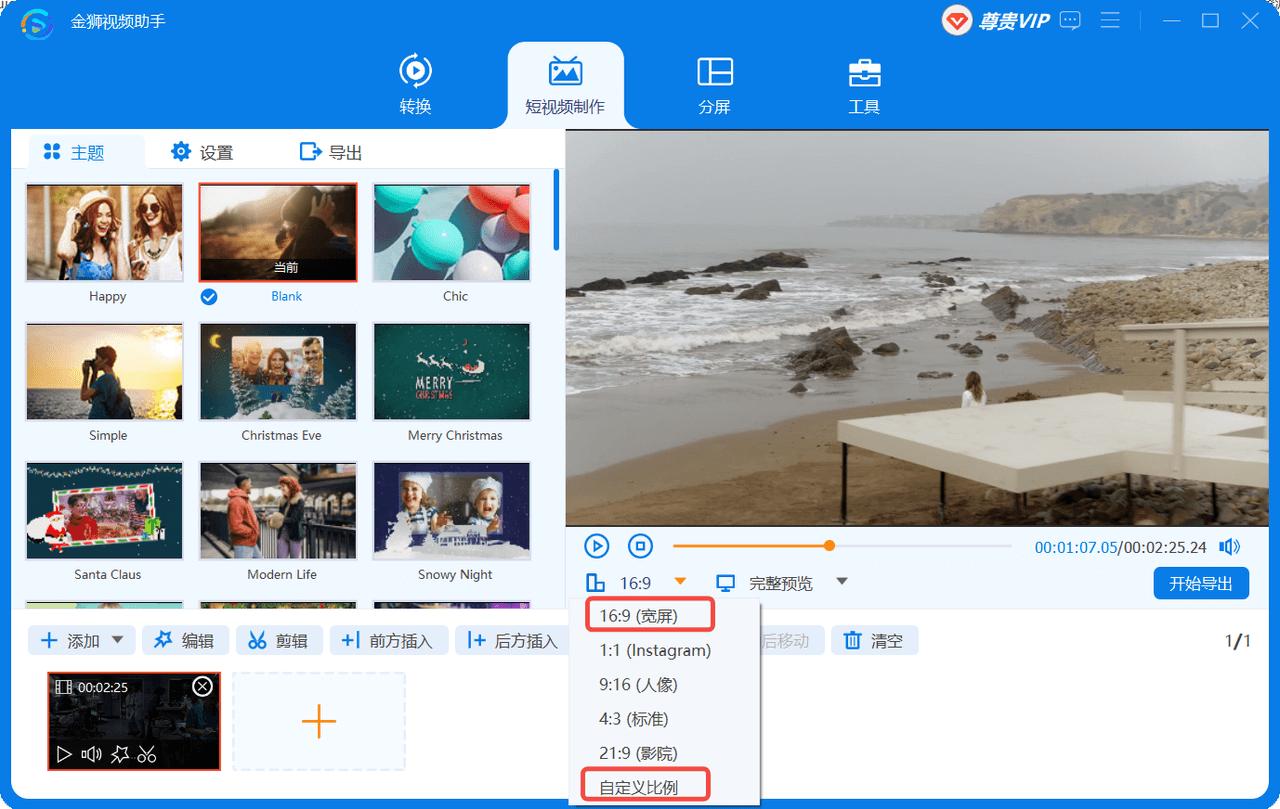Open the 16:9 aspect ratio dropdown
Viewport: 1280px width, 809px height.
coord(680,582)
